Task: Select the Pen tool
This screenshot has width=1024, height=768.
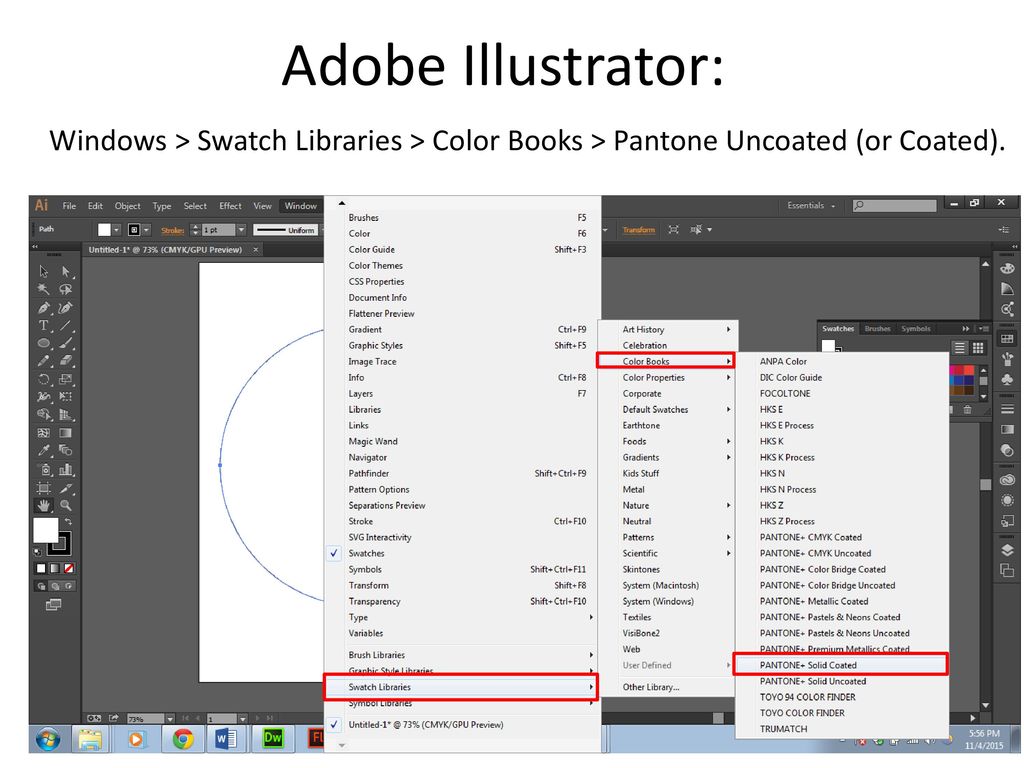Action: (x=44, y=308)
